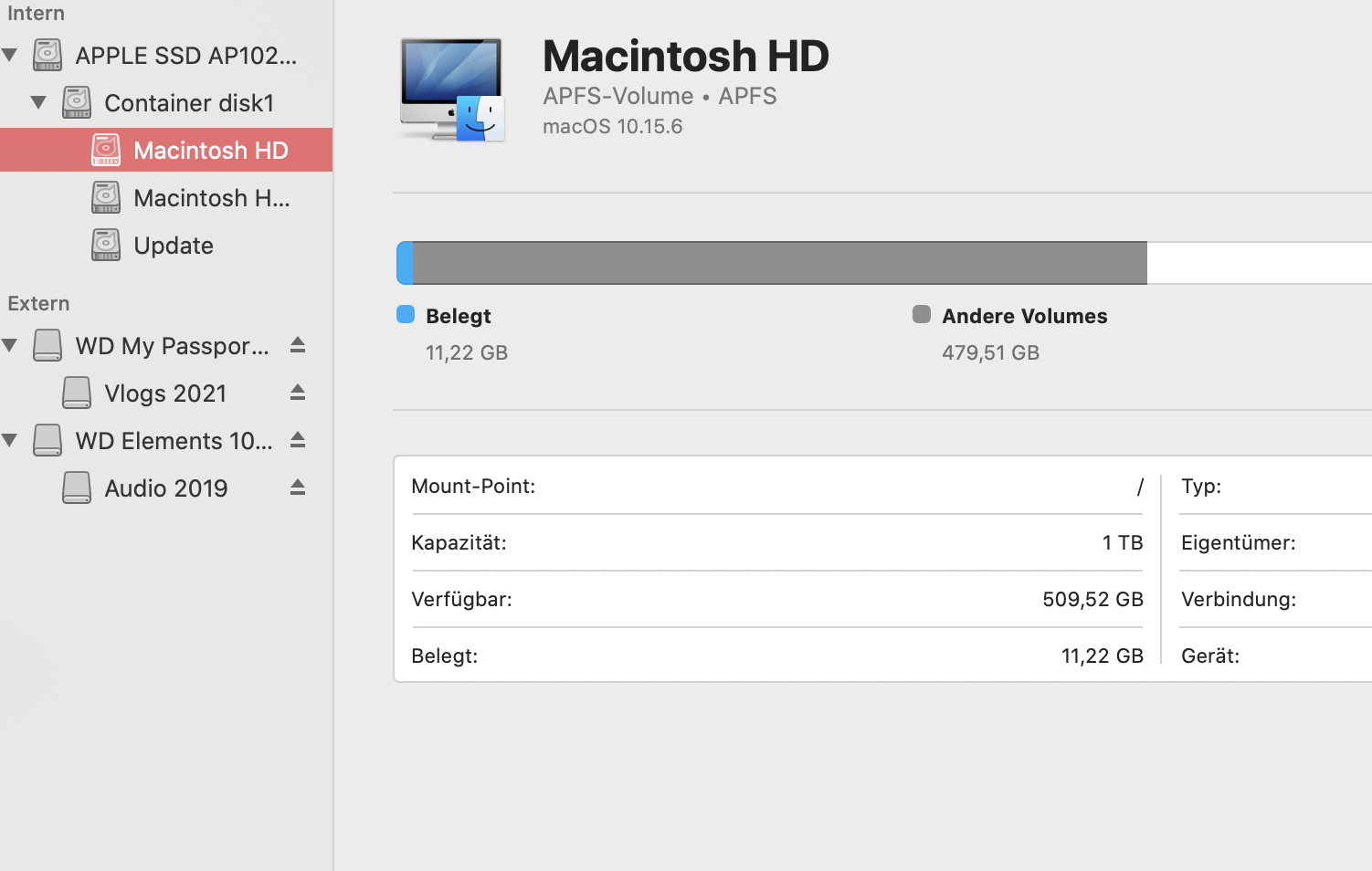The height and width of the screenshot is (871, 1372).
Task: Select the truncated Macintosh H… volume
Action: (212, 197)
